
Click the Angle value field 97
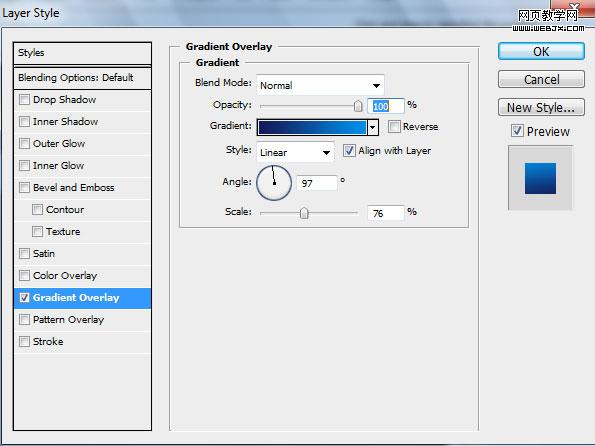click(x=317, y=183)
